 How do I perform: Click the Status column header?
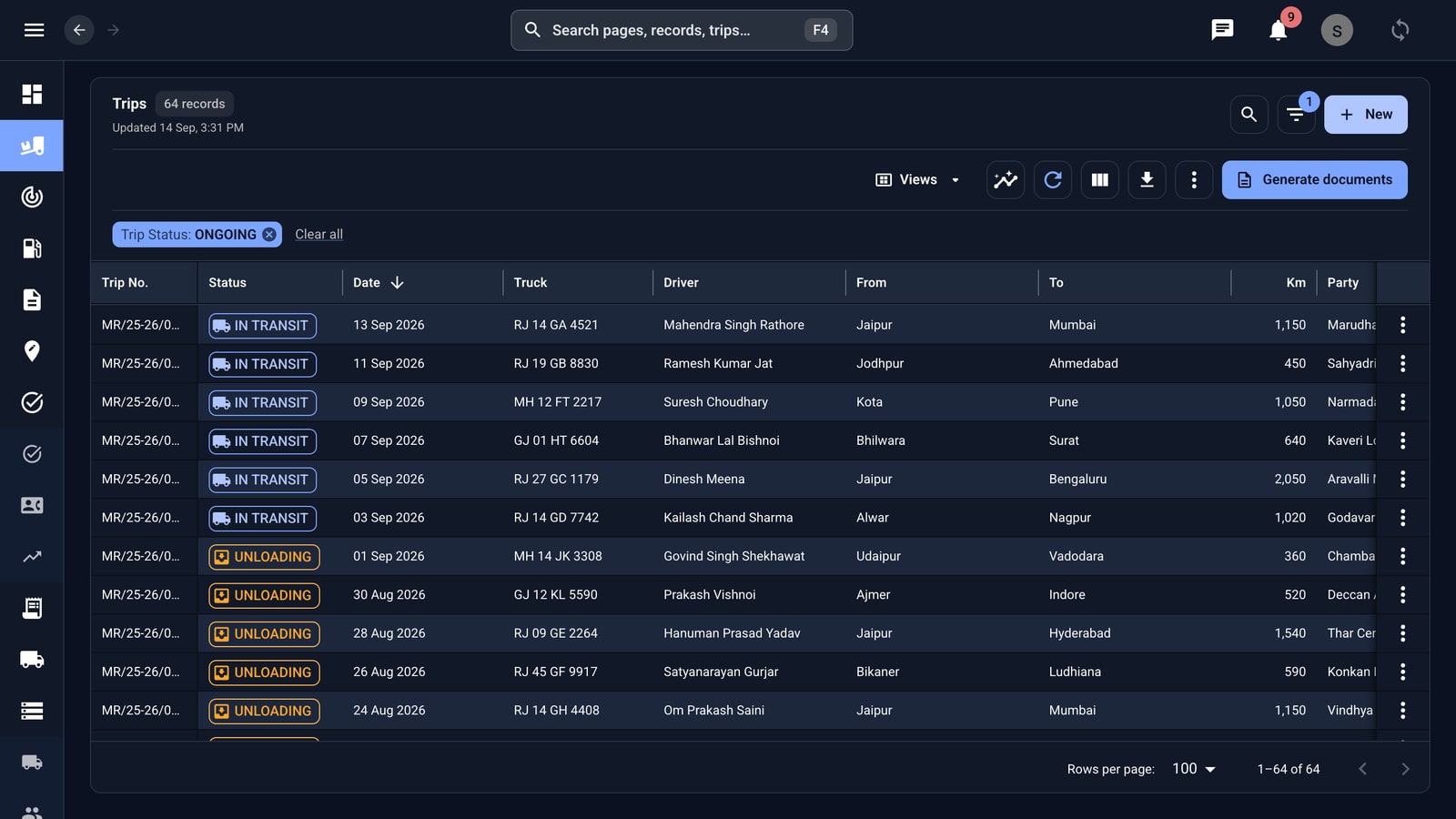227,283
